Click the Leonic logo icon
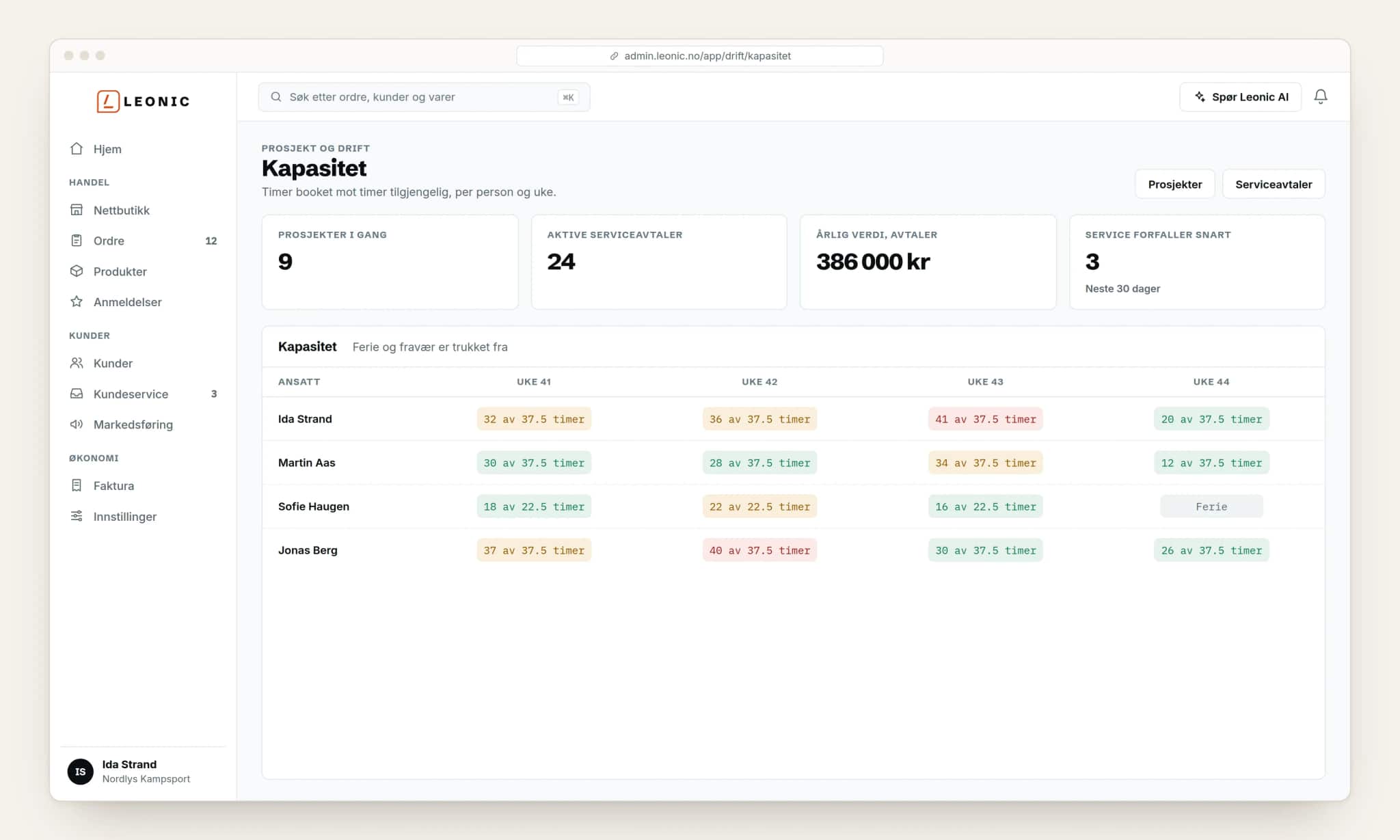 (x=108, y=101)
